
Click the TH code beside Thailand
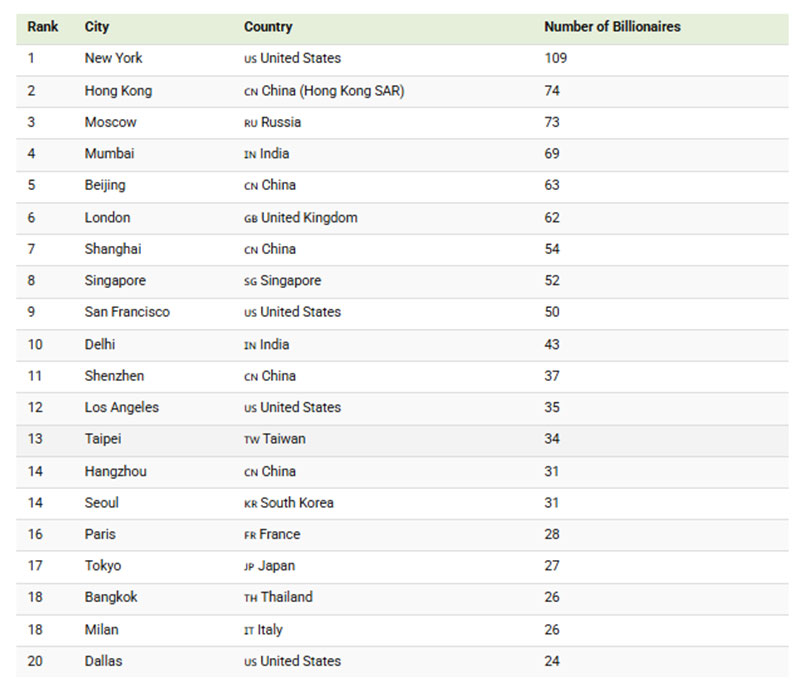tap(250, 598)
